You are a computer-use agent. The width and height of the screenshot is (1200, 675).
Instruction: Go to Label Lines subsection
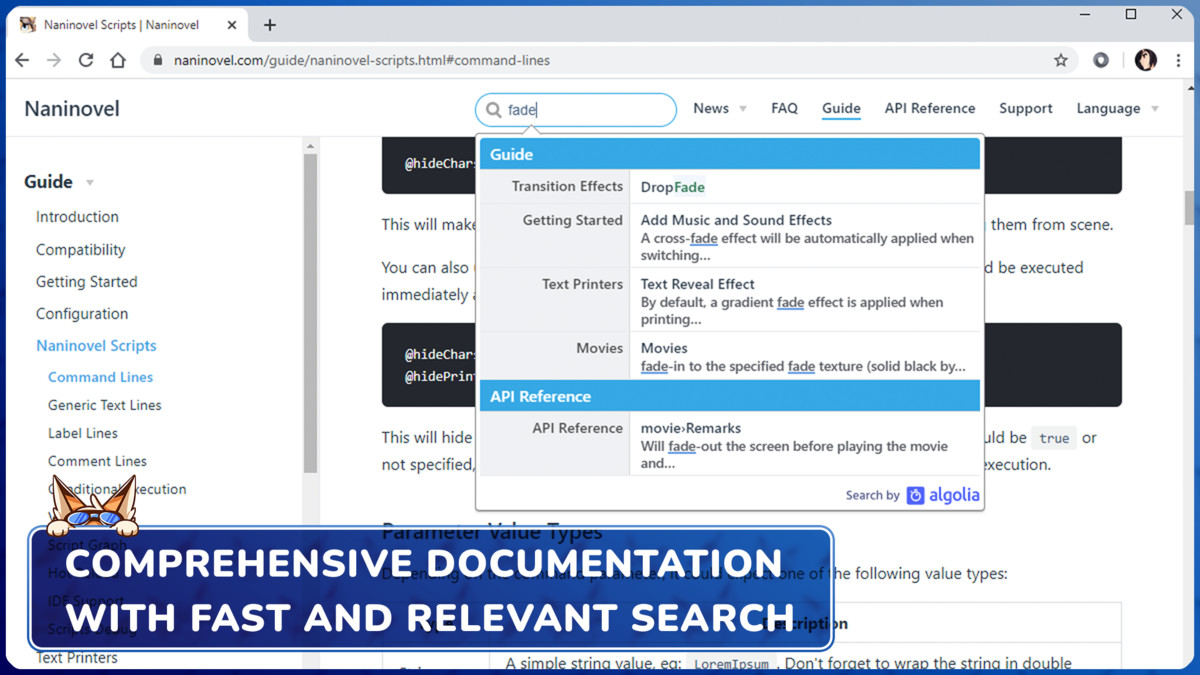tap(83, 433)
